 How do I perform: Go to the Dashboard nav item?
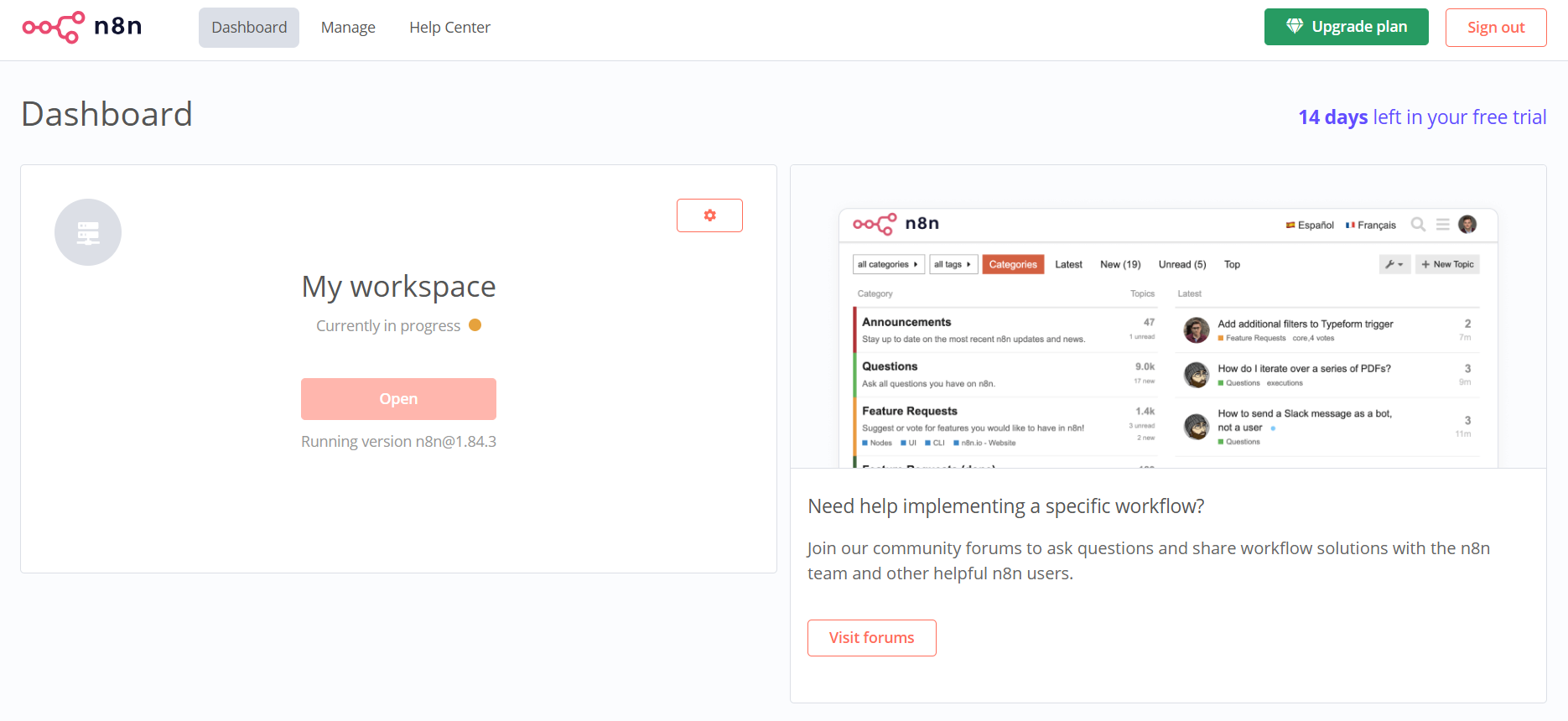coord(249,28)
